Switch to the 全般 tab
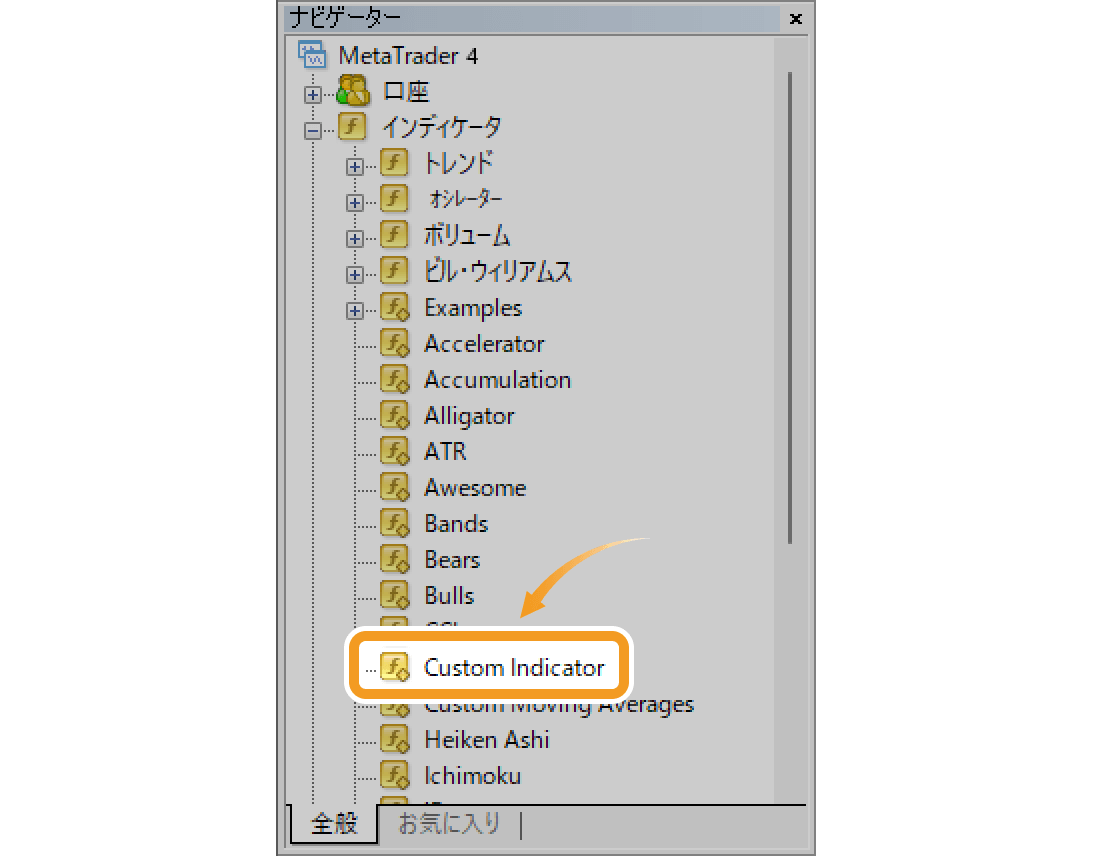This screenshot has height=856, width=1100. [334, 824]
